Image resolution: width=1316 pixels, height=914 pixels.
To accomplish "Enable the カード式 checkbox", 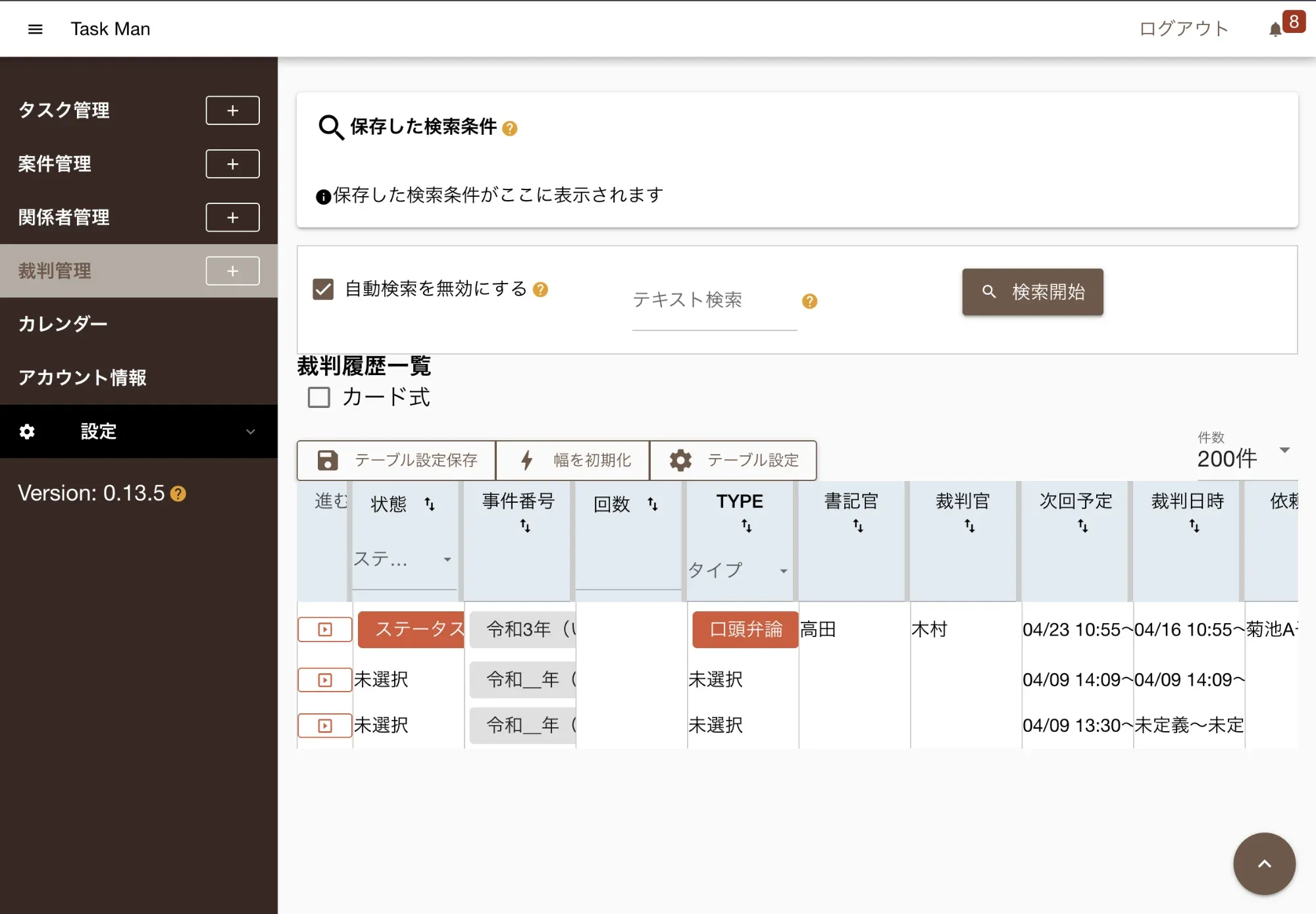I will tap(319, 397).
